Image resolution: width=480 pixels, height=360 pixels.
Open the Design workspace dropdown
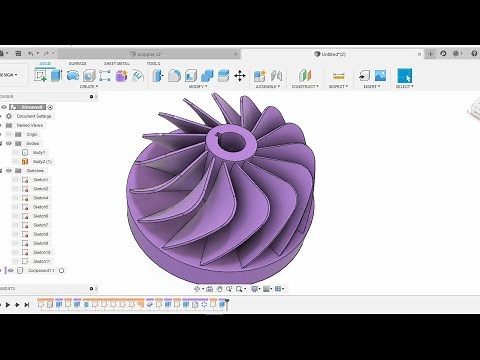coord(8,75)
